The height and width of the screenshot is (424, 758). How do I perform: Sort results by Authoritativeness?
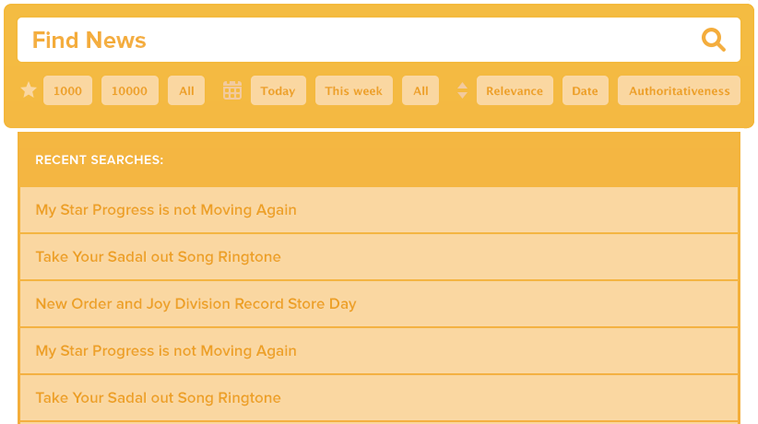click(679, 91)
